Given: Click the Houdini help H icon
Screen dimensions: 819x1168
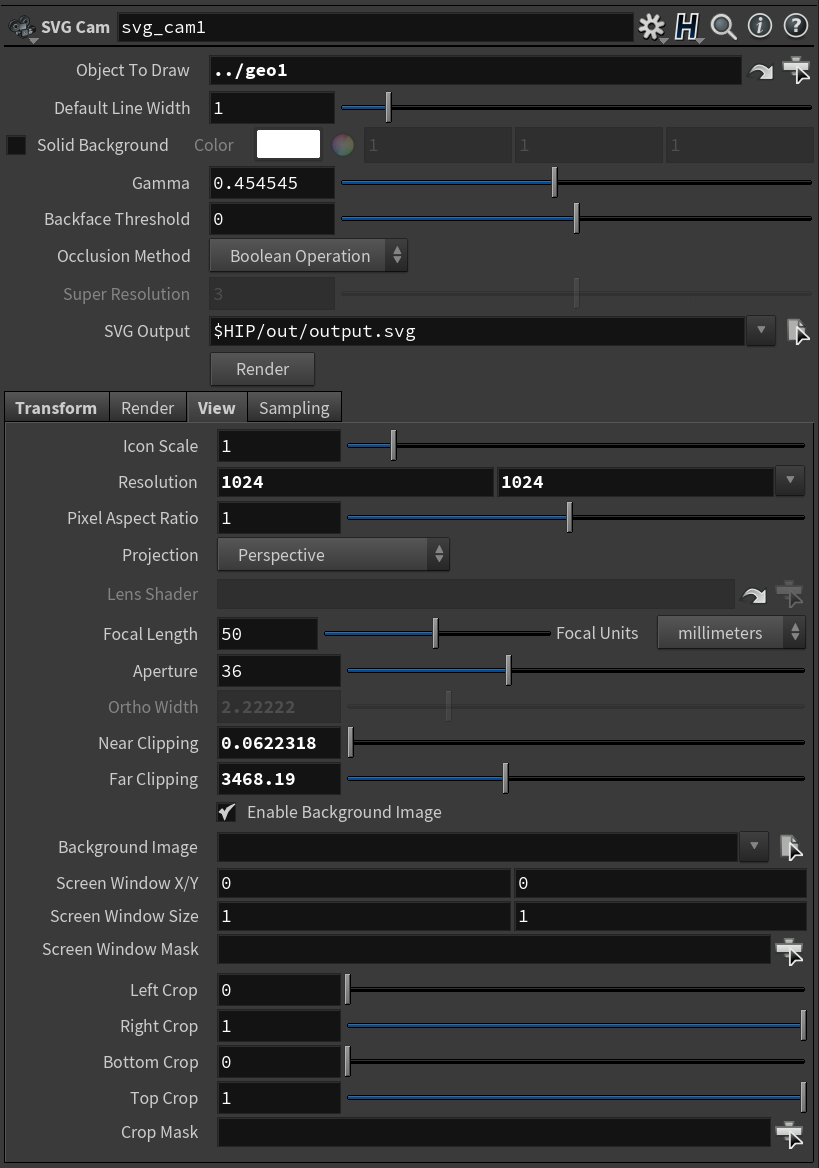Looking at the screenshot, I should click(687, 27).
